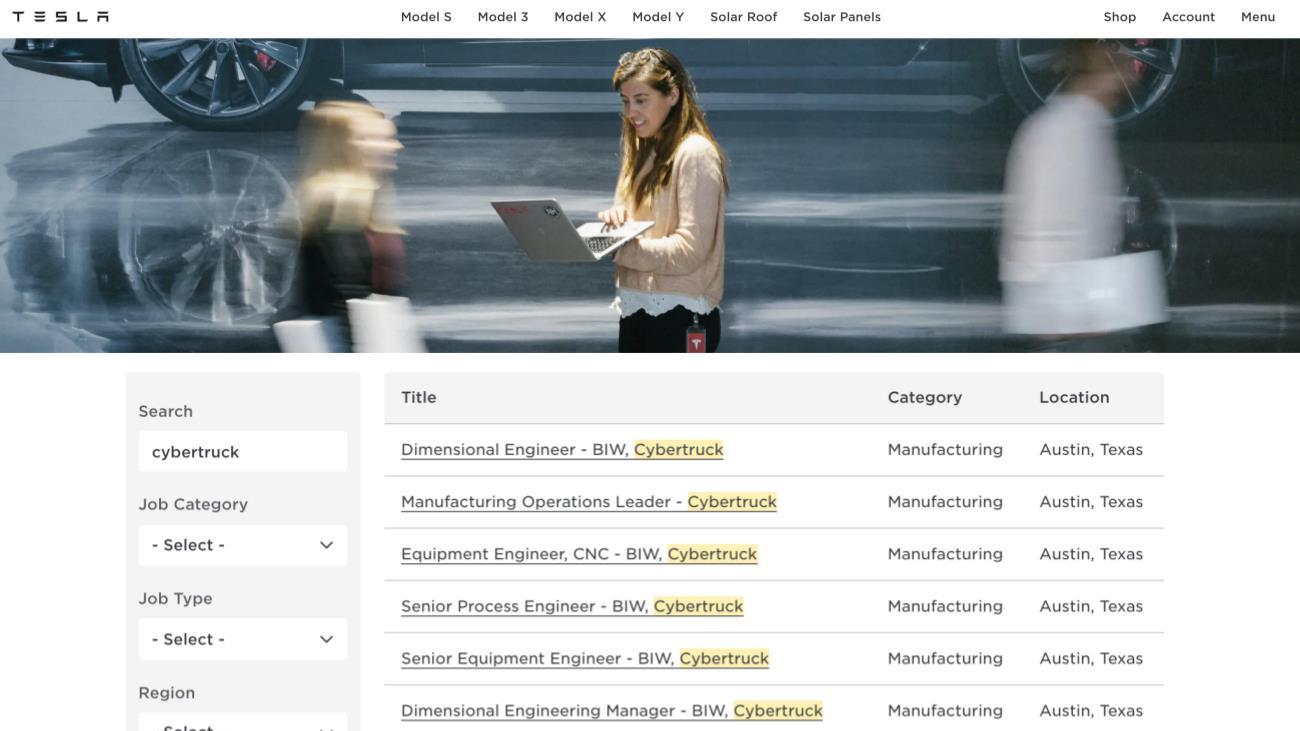The height and width of the screenshot is (731, 1300).
Task: Go to Solar Roof page
Action: (744, 17)
